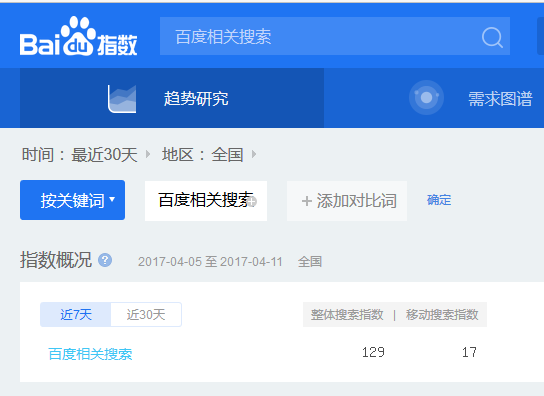
Task: Focus the top search input field
Action: tap(335, 36)
